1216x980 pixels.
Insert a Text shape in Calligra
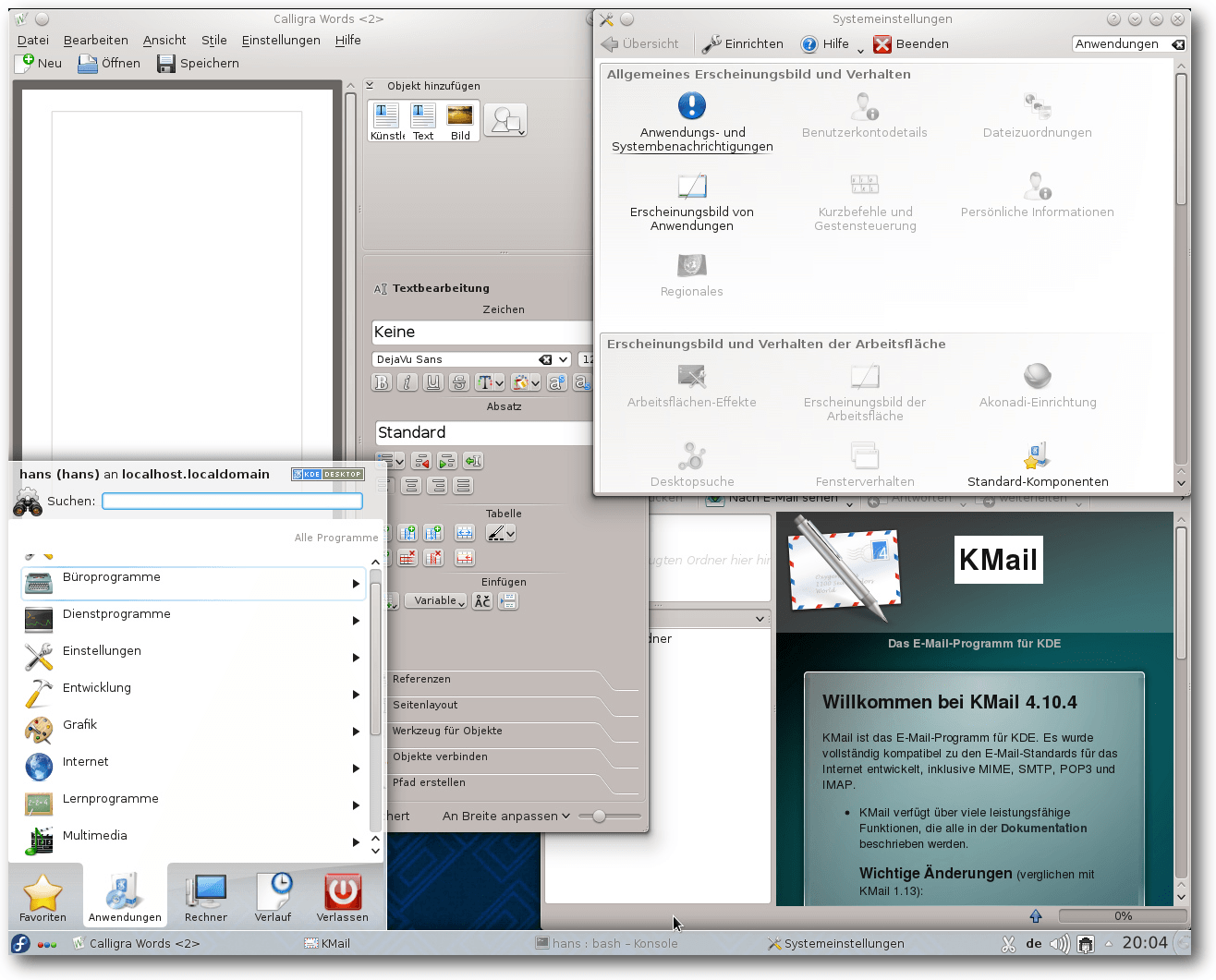423,121
